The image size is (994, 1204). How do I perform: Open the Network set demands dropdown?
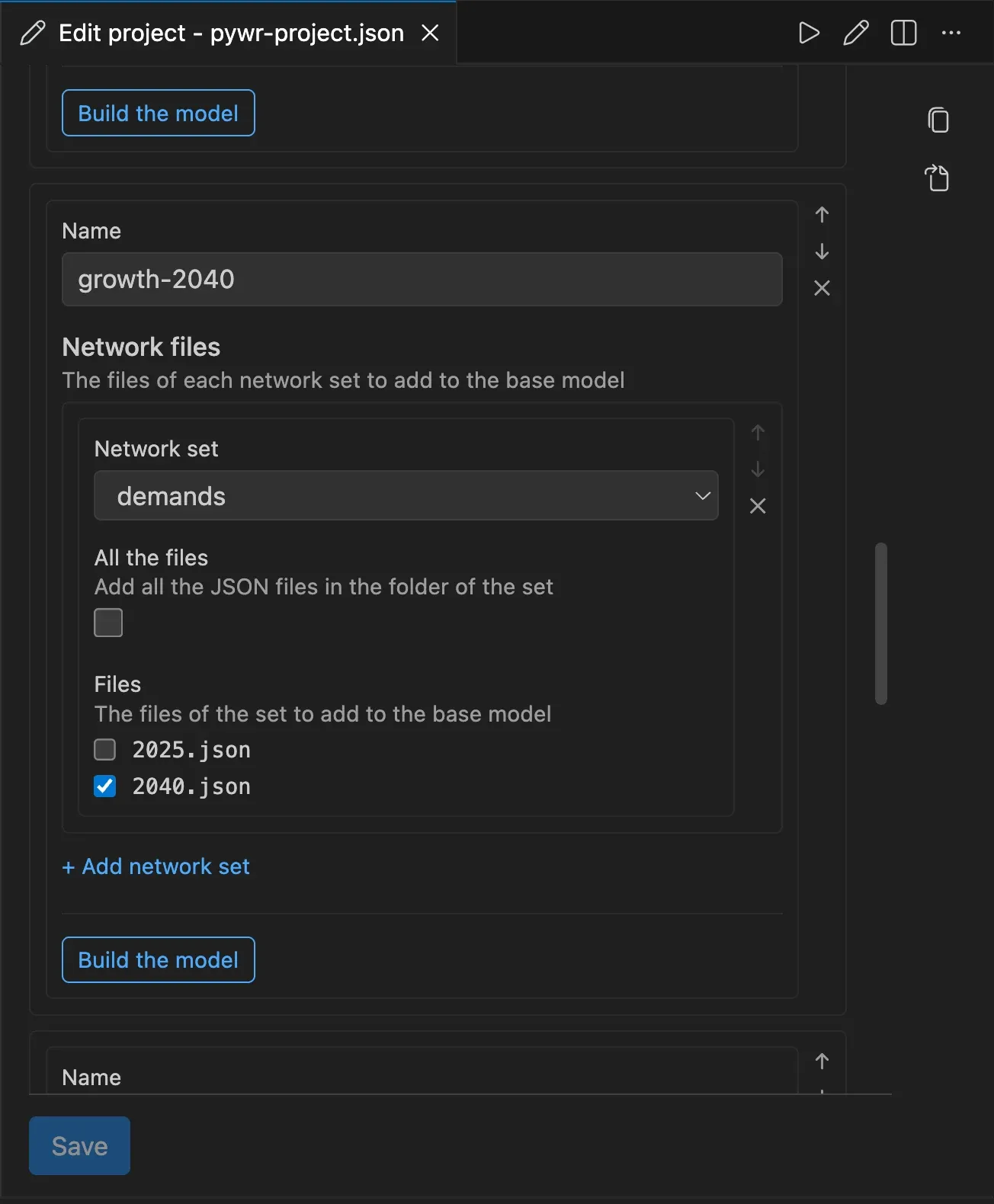(x=406, y=496)
